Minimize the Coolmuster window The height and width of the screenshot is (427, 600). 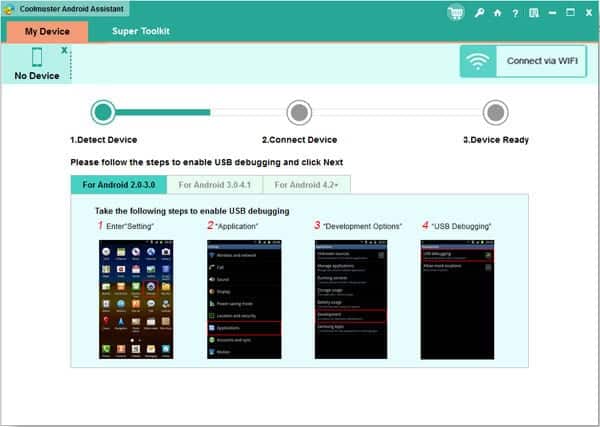click(x=552, y=13)
